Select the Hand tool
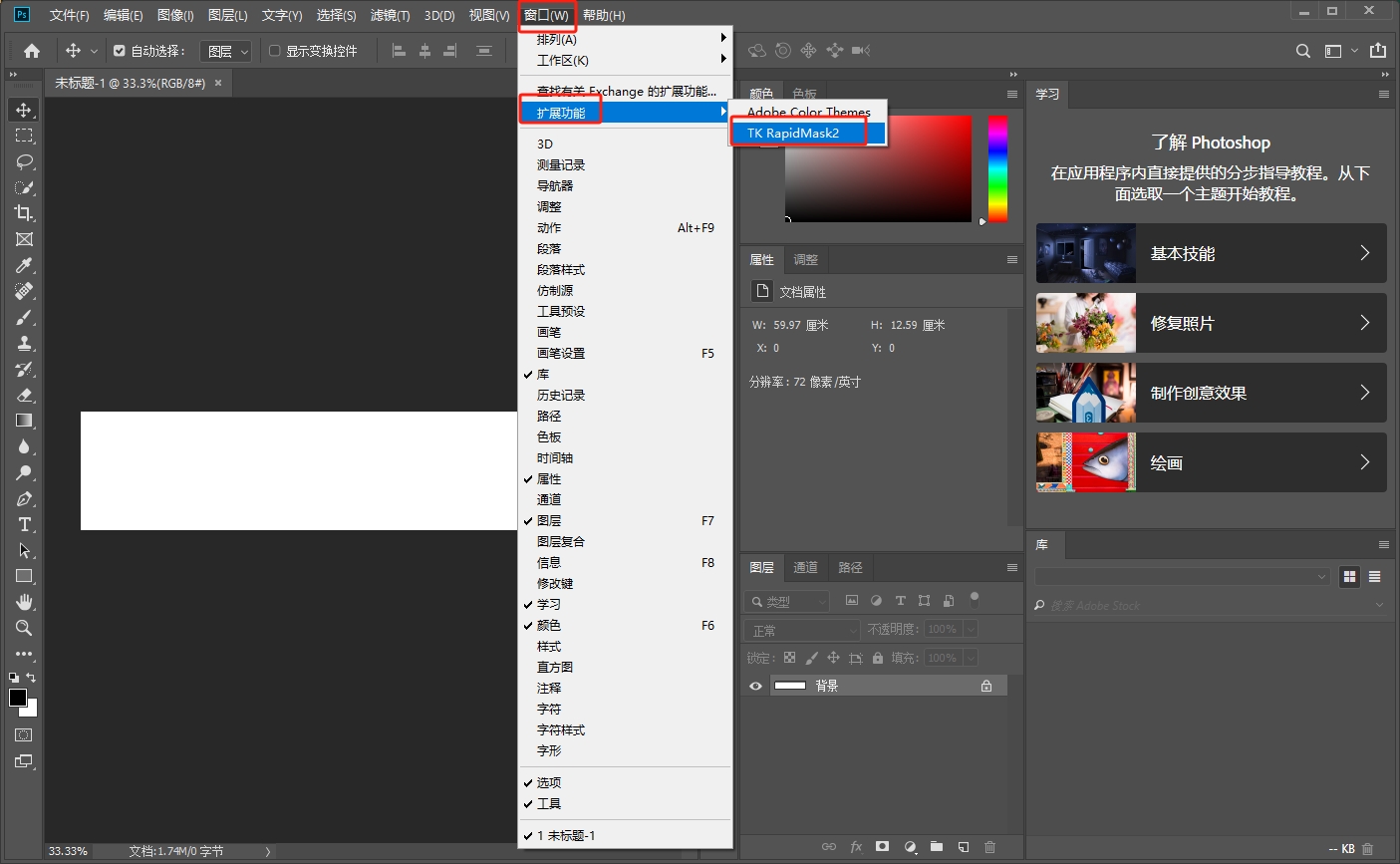1400x864 pixels. coord(24,602)
